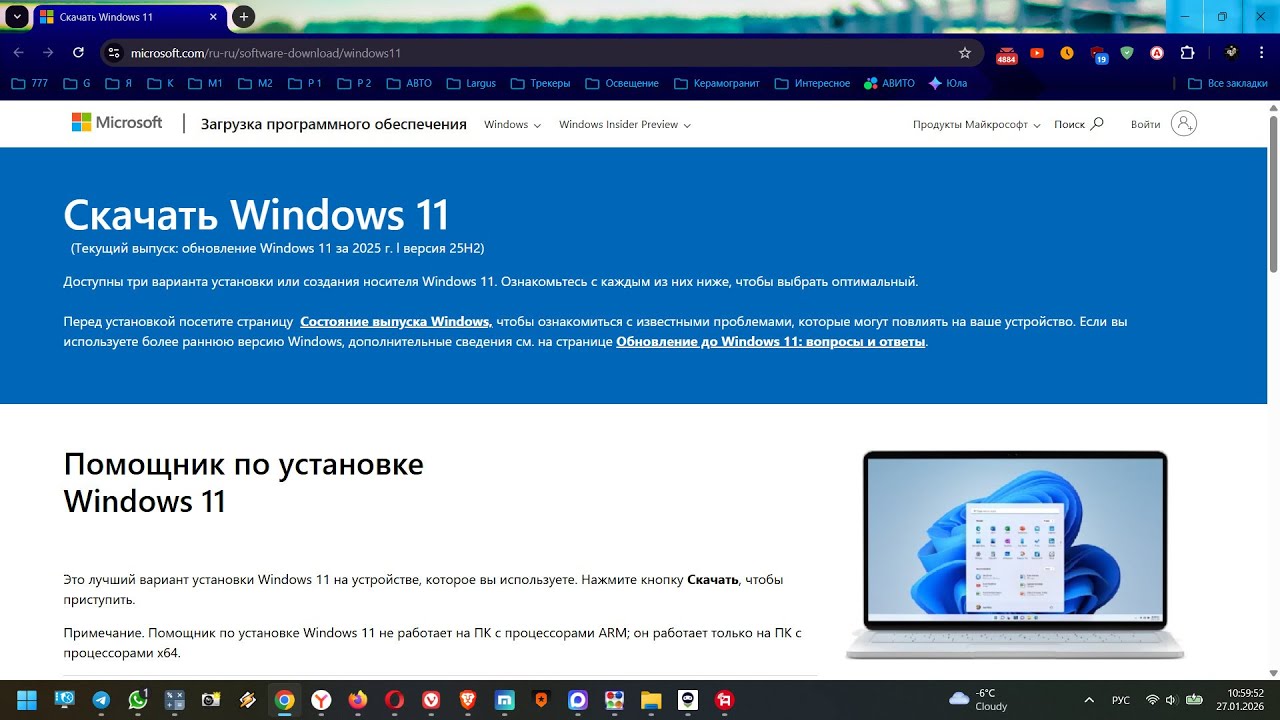
Task: Open the Состояние выпуска Windows link
Action: click(396, 322)
